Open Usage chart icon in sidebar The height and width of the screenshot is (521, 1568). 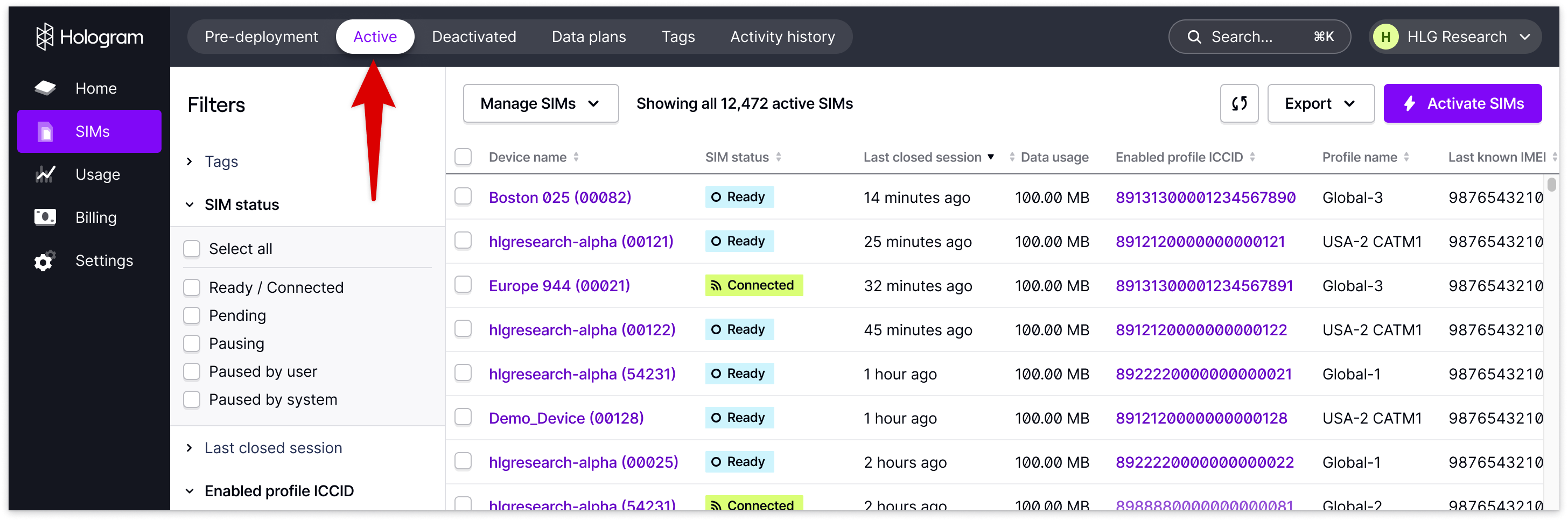(45, 175)
